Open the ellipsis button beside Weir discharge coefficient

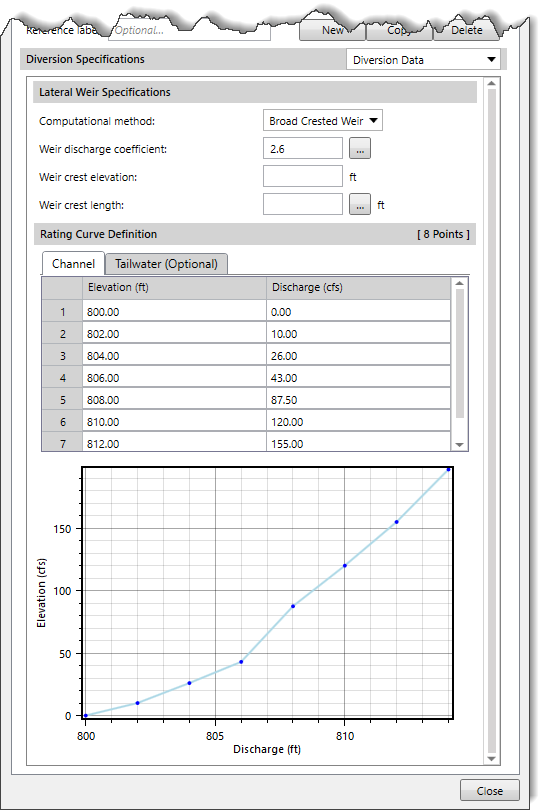pos(360,149)
